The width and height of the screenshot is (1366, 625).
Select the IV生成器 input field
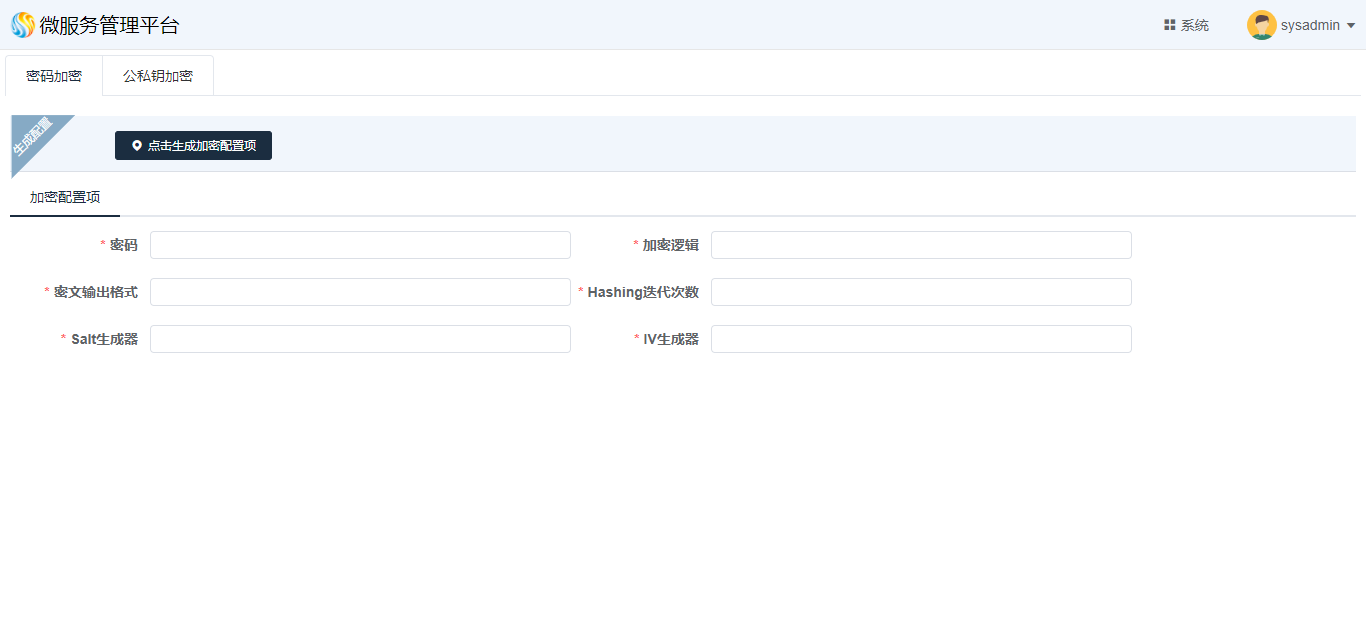point(921,339)
